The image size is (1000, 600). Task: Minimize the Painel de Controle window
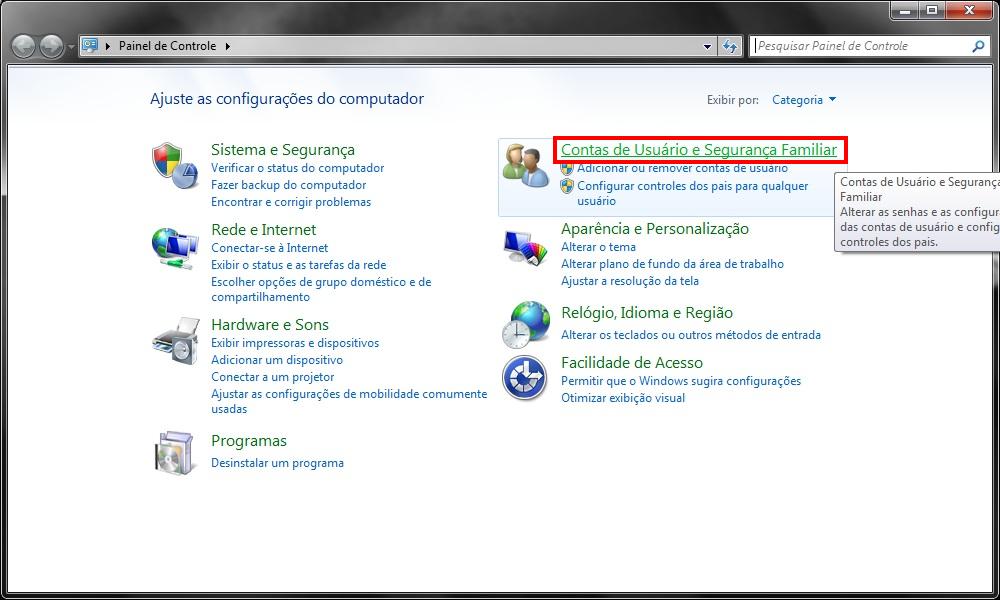(905, 10)
